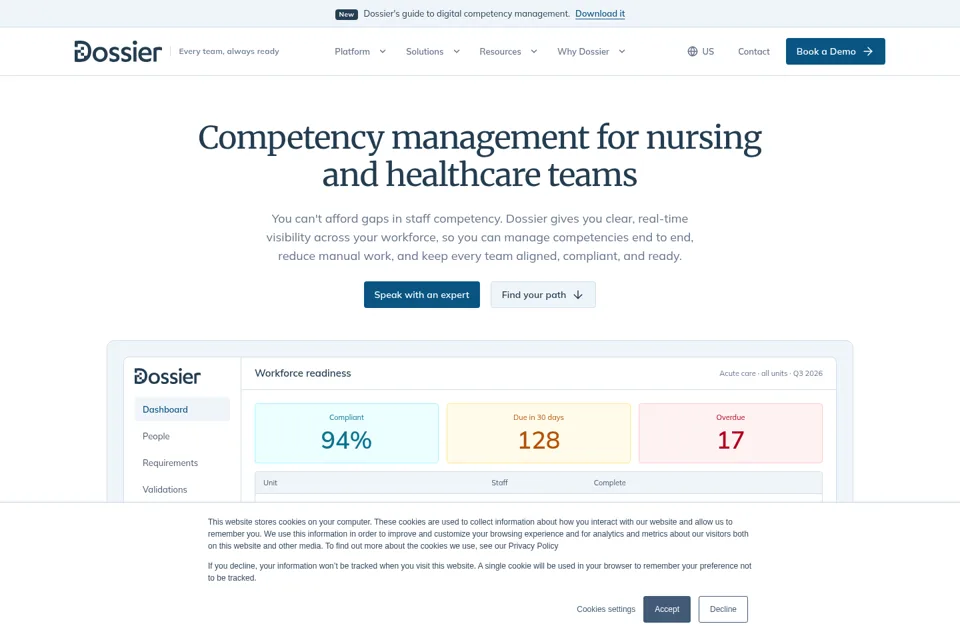Expand the Why Dossier menu chevron

[622, 51]
